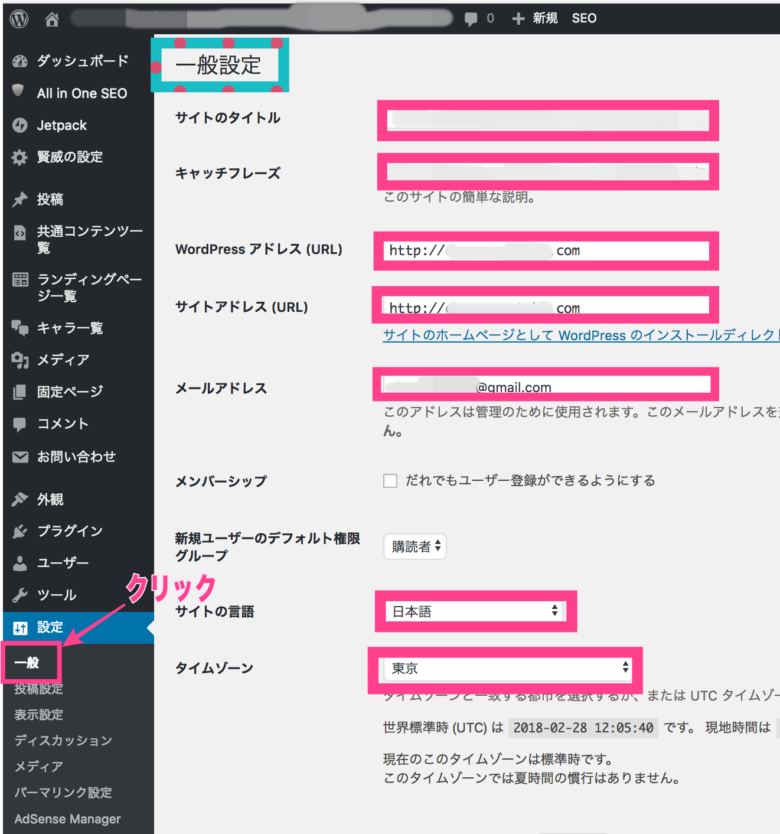Open パーマリンク設定 submenu
Viewport: 780px width, 834px height.
coord(63,793)
